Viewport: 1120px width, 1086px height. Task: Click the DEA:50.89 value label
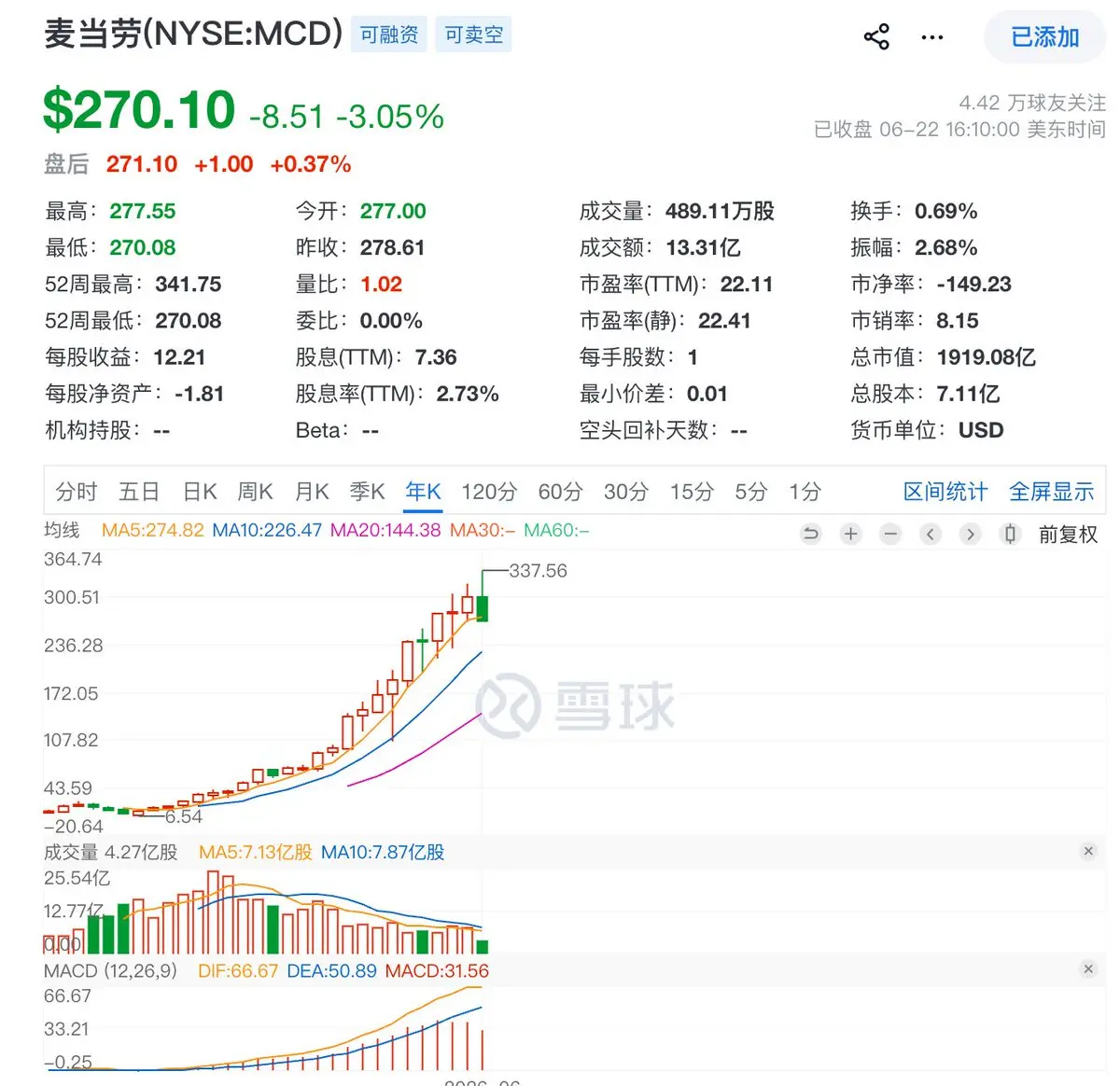point(331,970)
